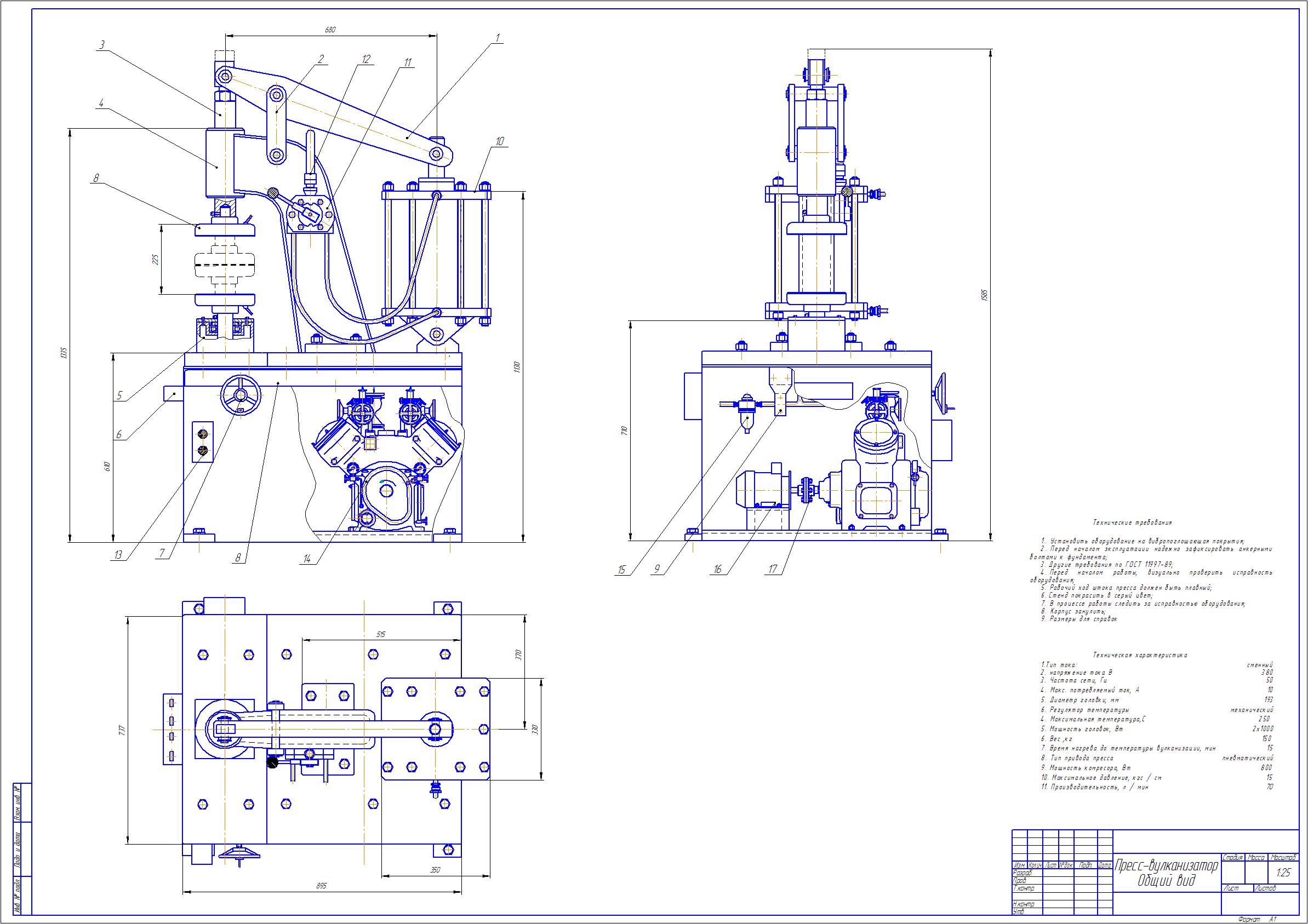Select callout number 15 by the filter
This screenshot has height=924, width=1308.
coord(621,569)
